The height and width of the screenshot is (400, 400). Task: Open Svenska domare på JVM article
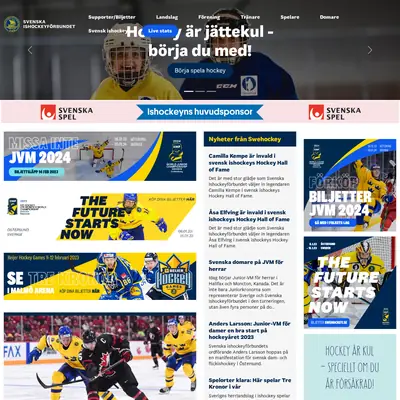(246, 265)
